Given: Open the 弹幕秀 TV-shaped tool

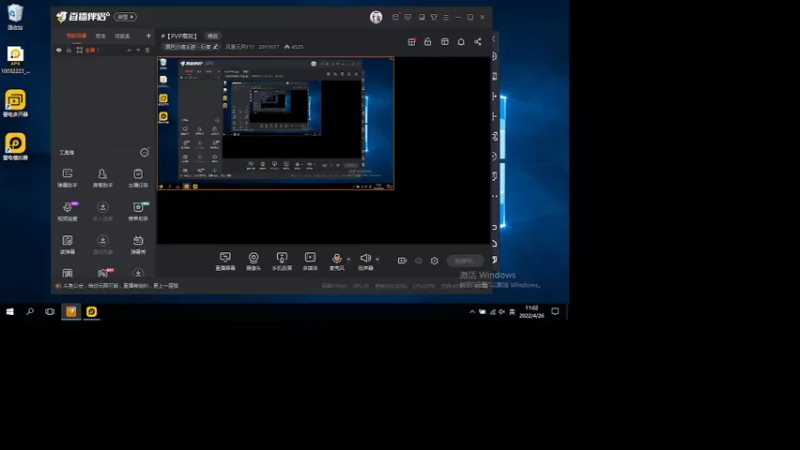Looking at the screenshot, I should point(138,244).
